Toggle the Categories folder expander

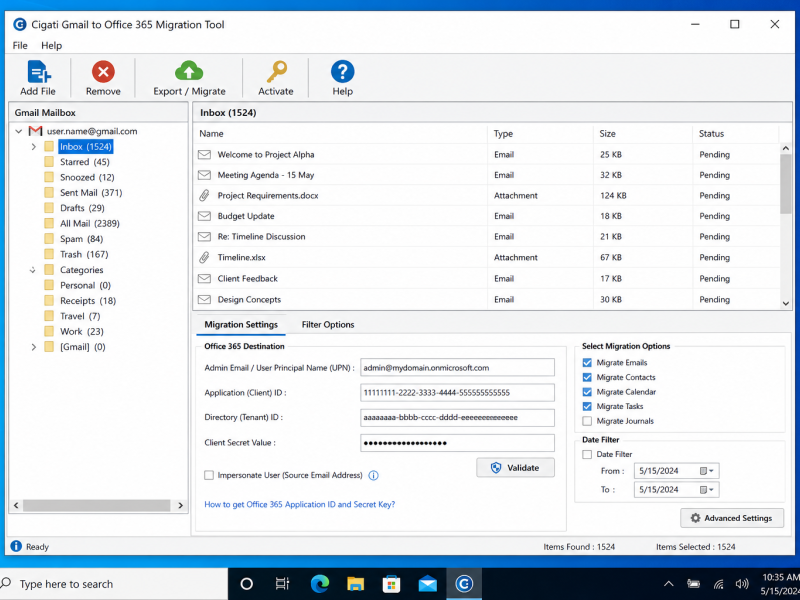(x=33, y=270)
